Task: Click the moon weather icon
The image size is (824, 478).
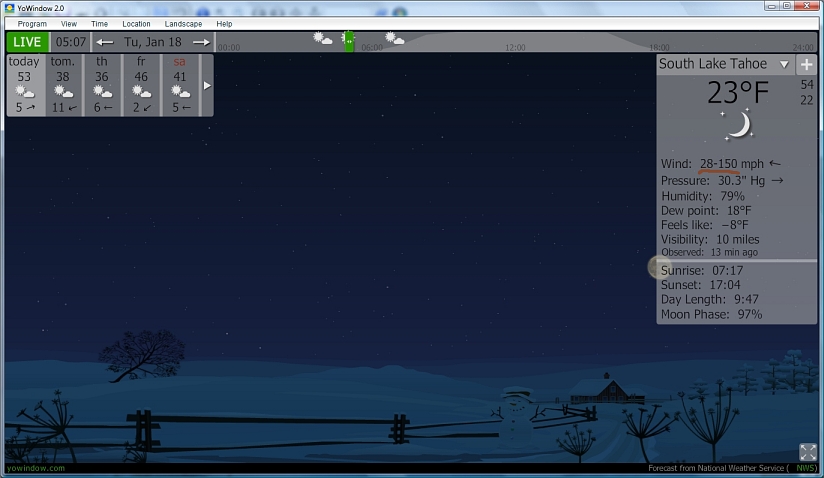Action: coord(738,125)
